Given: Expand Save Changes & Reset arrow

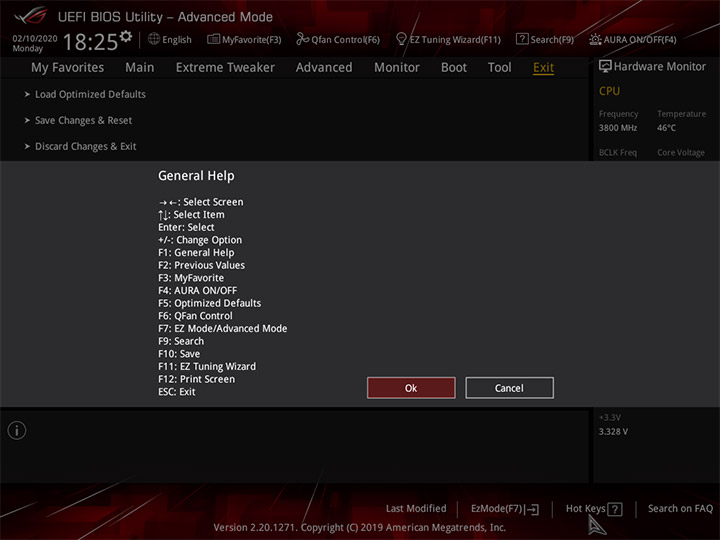Looking at the screenshot, I should tap(27, 120).
